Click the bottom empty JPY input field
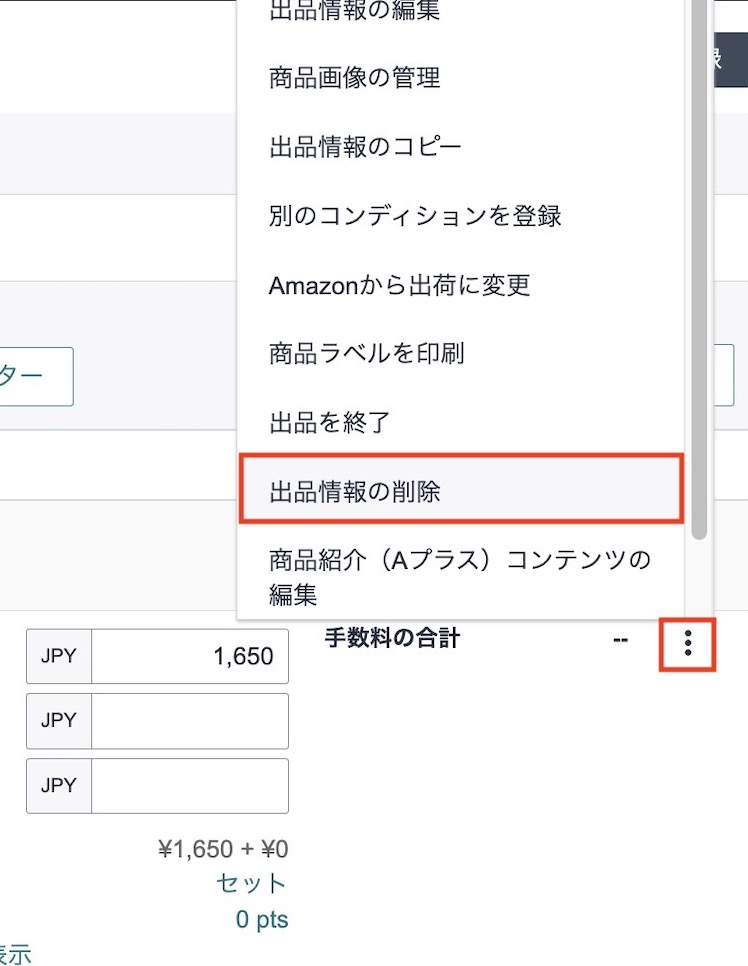Viewport: 748px width, 966px height. coord(190,786)
